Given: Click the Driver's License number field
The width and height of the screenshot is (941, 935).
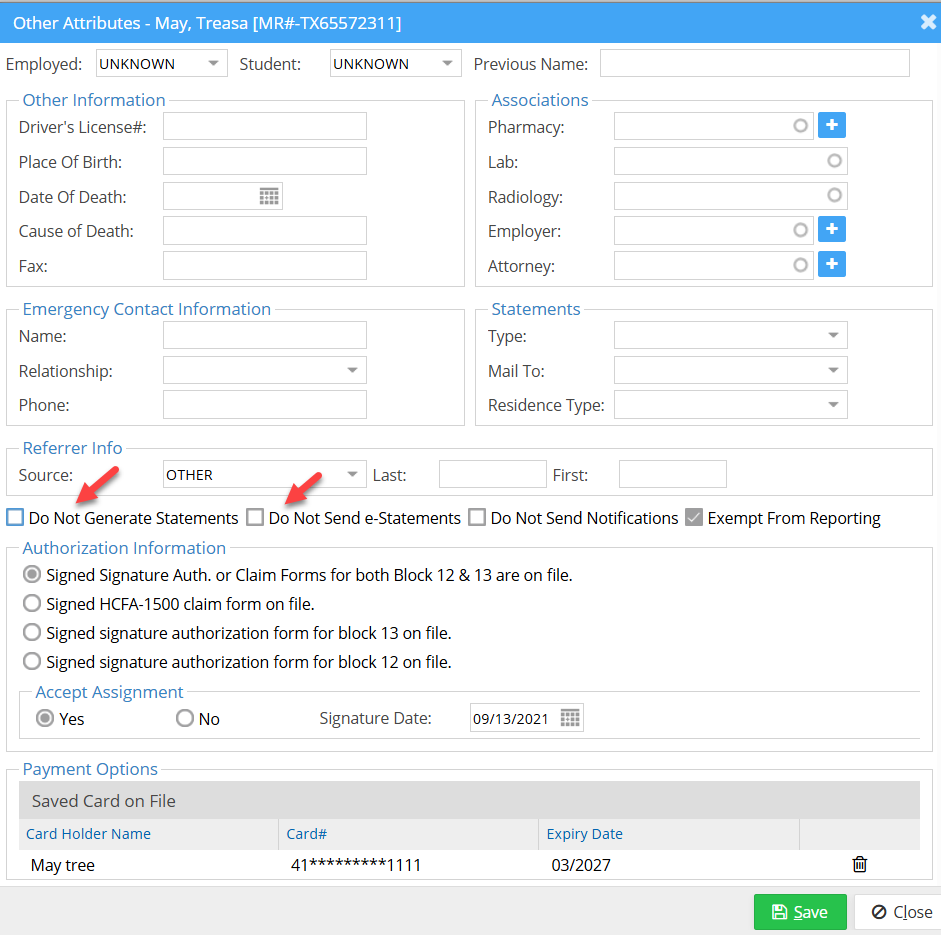Looking at the screenshot, I should coord(264,126).
